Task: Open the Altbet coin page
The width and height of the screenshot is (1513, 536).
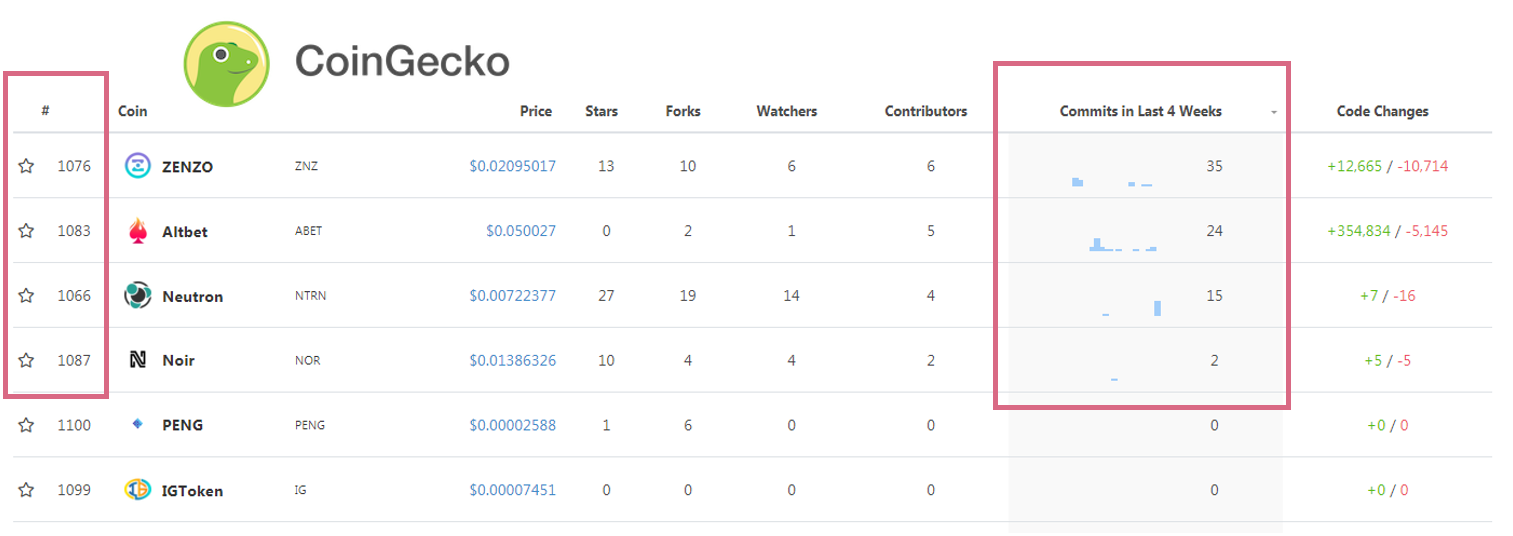Action: point(185,232)
